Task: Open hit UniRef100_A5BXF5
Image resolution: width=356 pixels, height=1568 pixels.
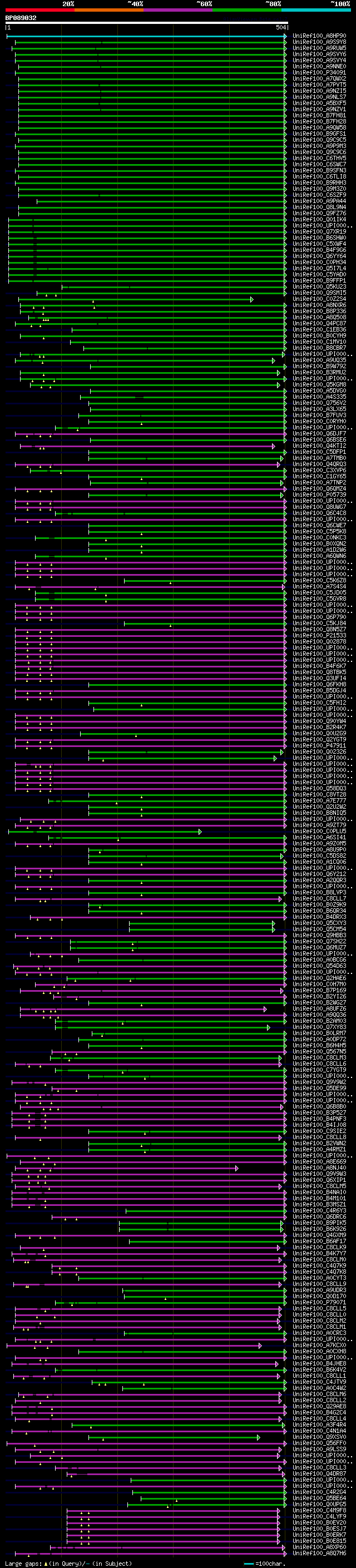Action: 319,103
